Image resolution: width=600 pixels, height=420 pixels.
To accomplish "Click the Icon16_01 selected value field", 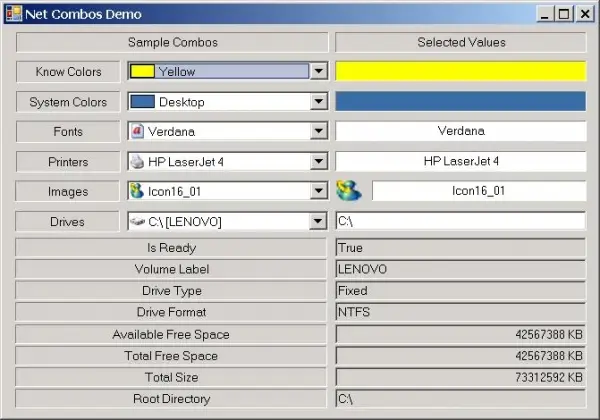I will 479,190.
